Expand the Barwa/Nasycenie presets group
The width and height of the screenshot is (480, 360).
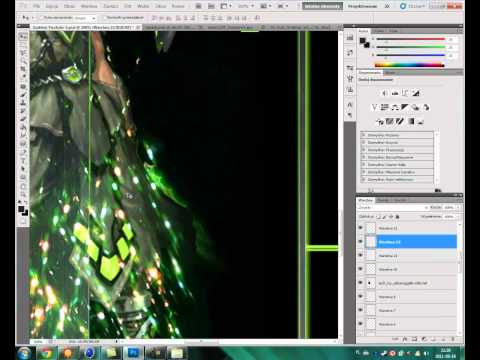point(364,157)
